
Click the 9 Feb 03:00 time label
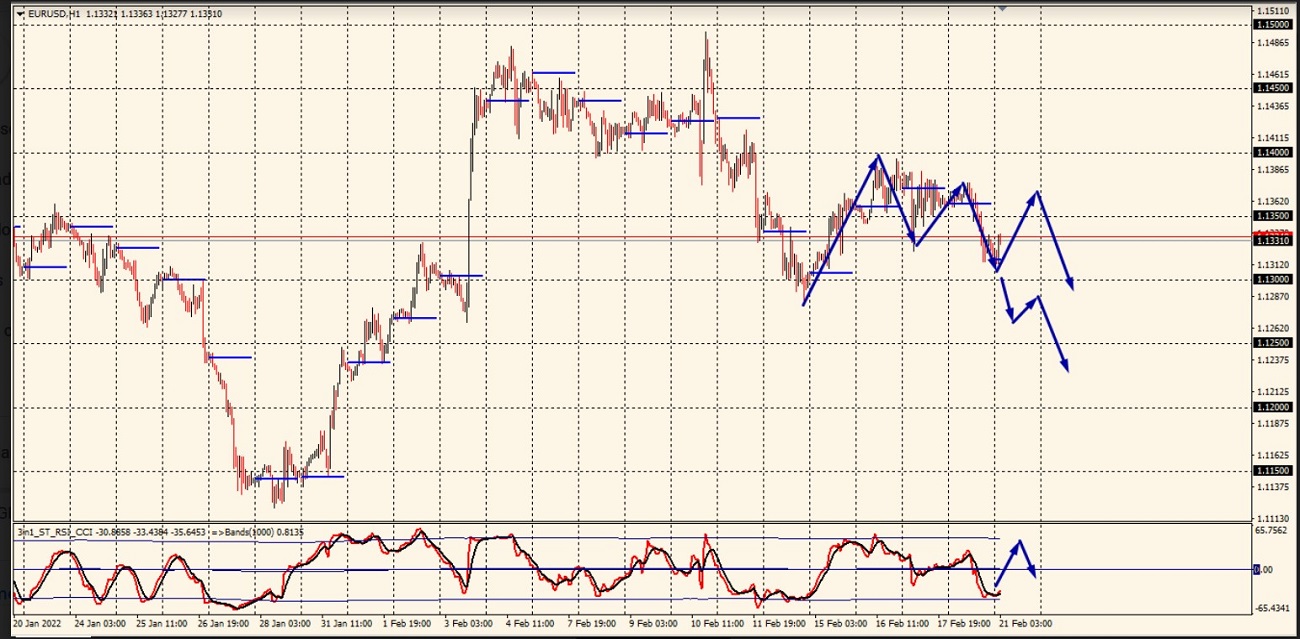[654, 623]
